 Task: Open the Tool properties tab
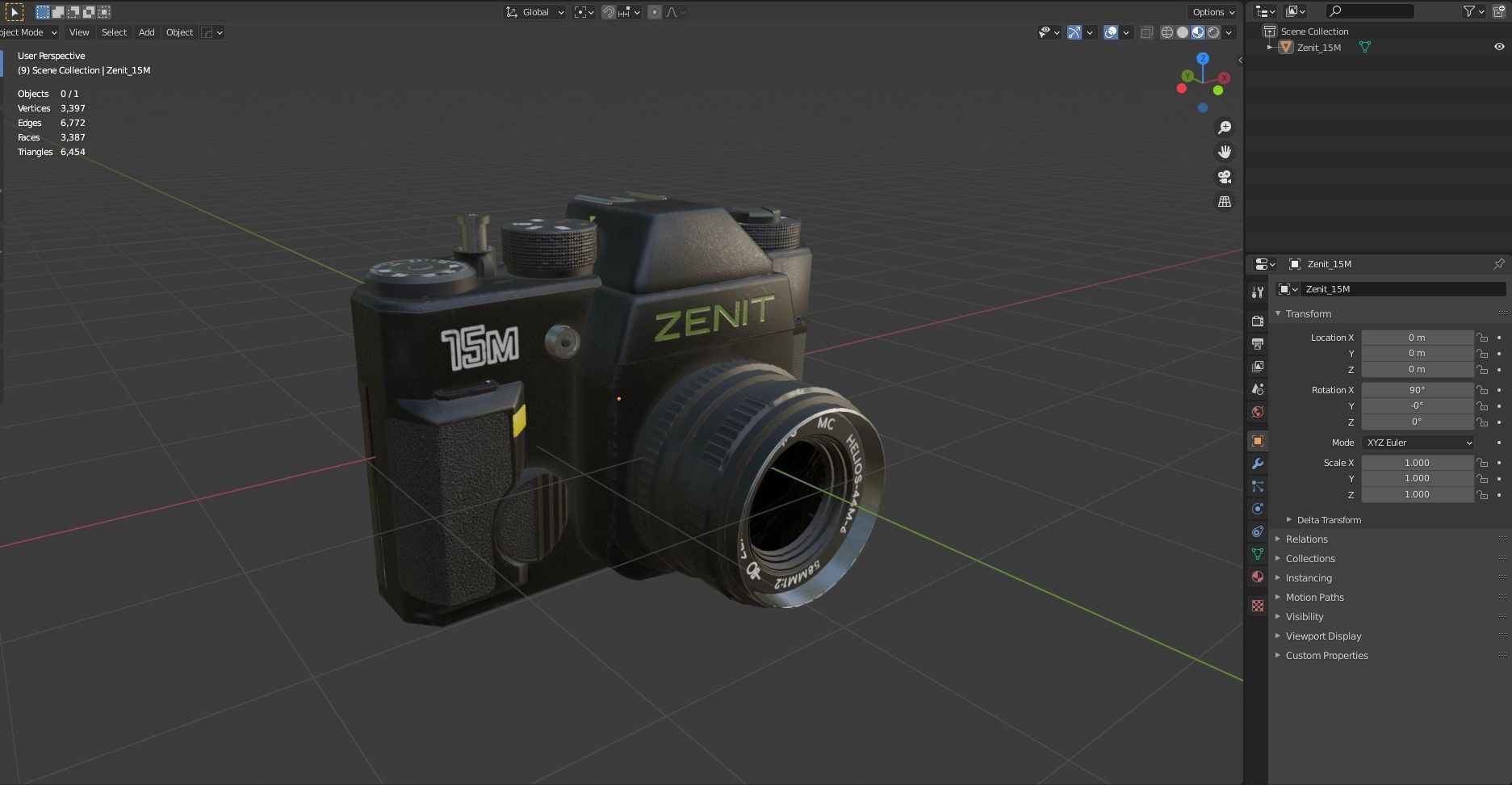pyautogui.click(x=1257, y=292)
